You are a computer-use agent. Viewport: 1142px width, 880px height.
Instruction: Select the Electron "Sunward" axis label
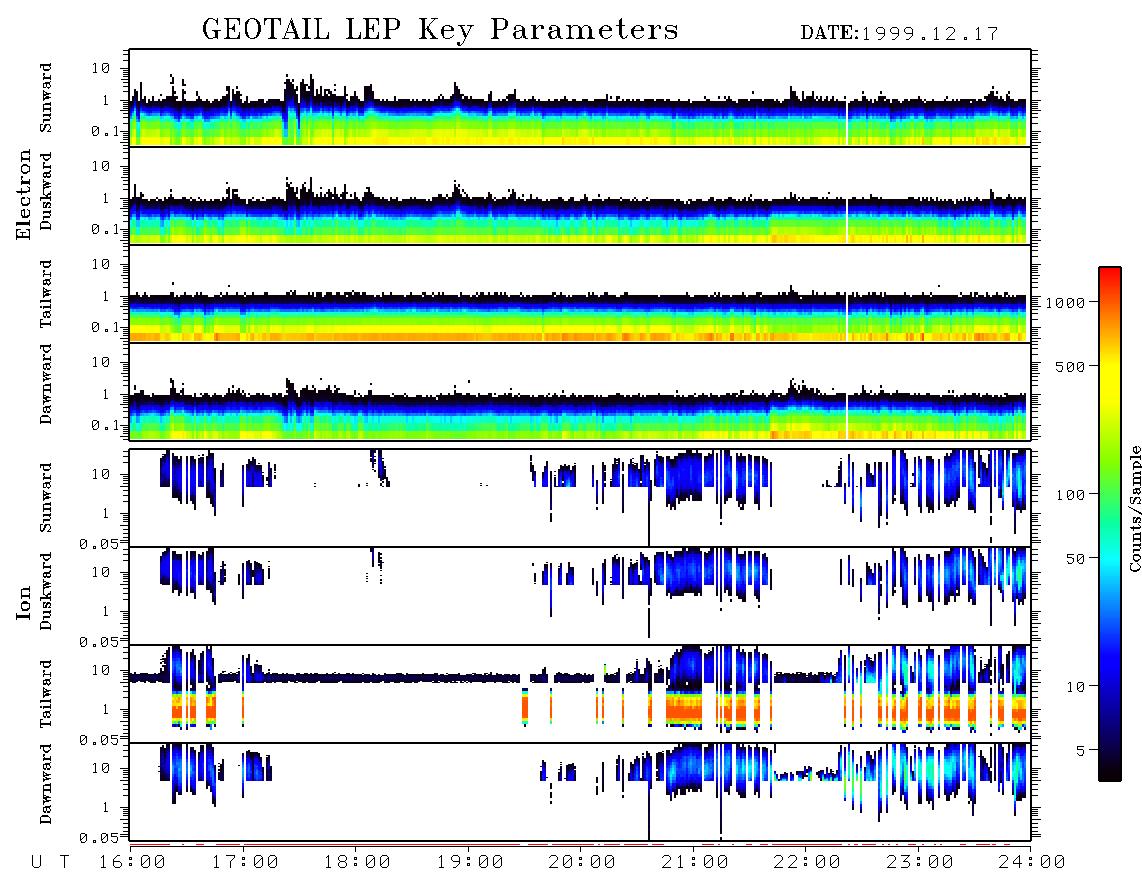click(x=46, y=98)
